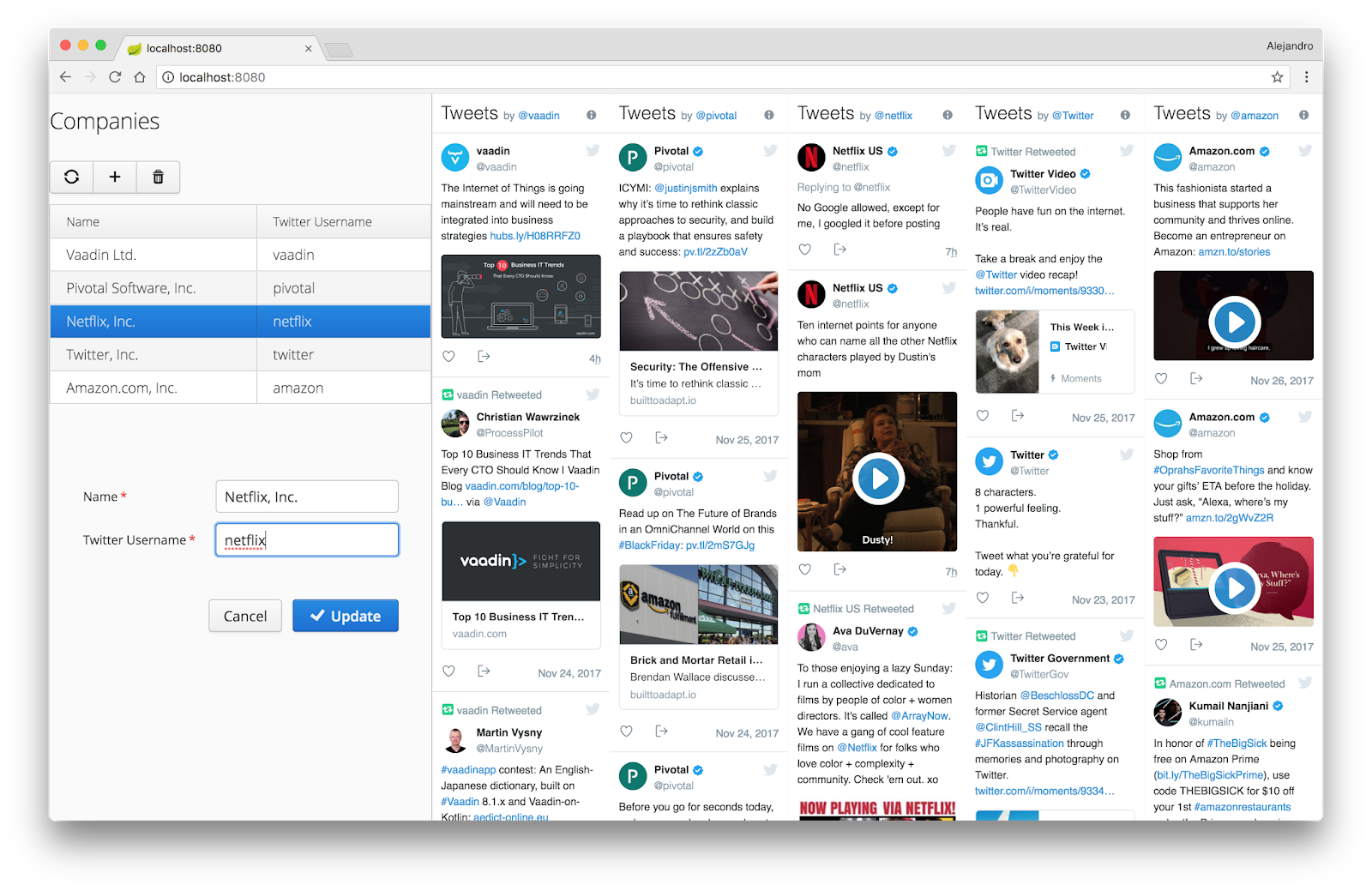The height and width of the screenshot is (891, 1372).
Task: Cancel editing the company form
Action: (244, 615)
